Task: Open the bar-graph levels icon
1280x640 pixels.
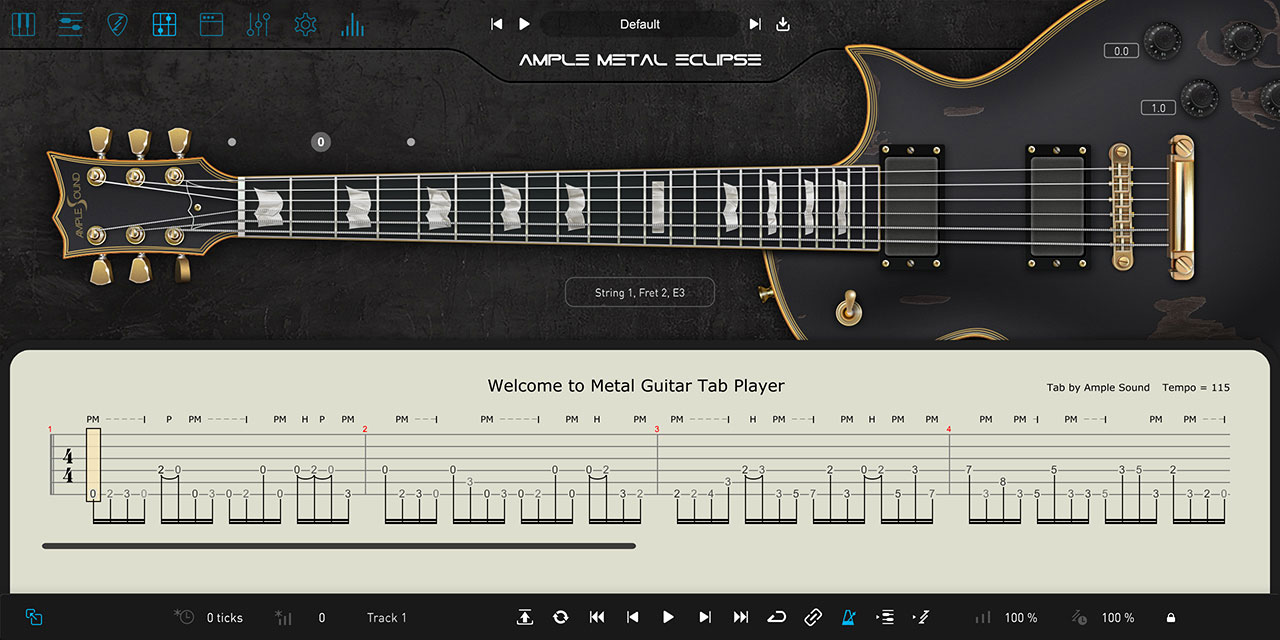Action: point(352,24)
